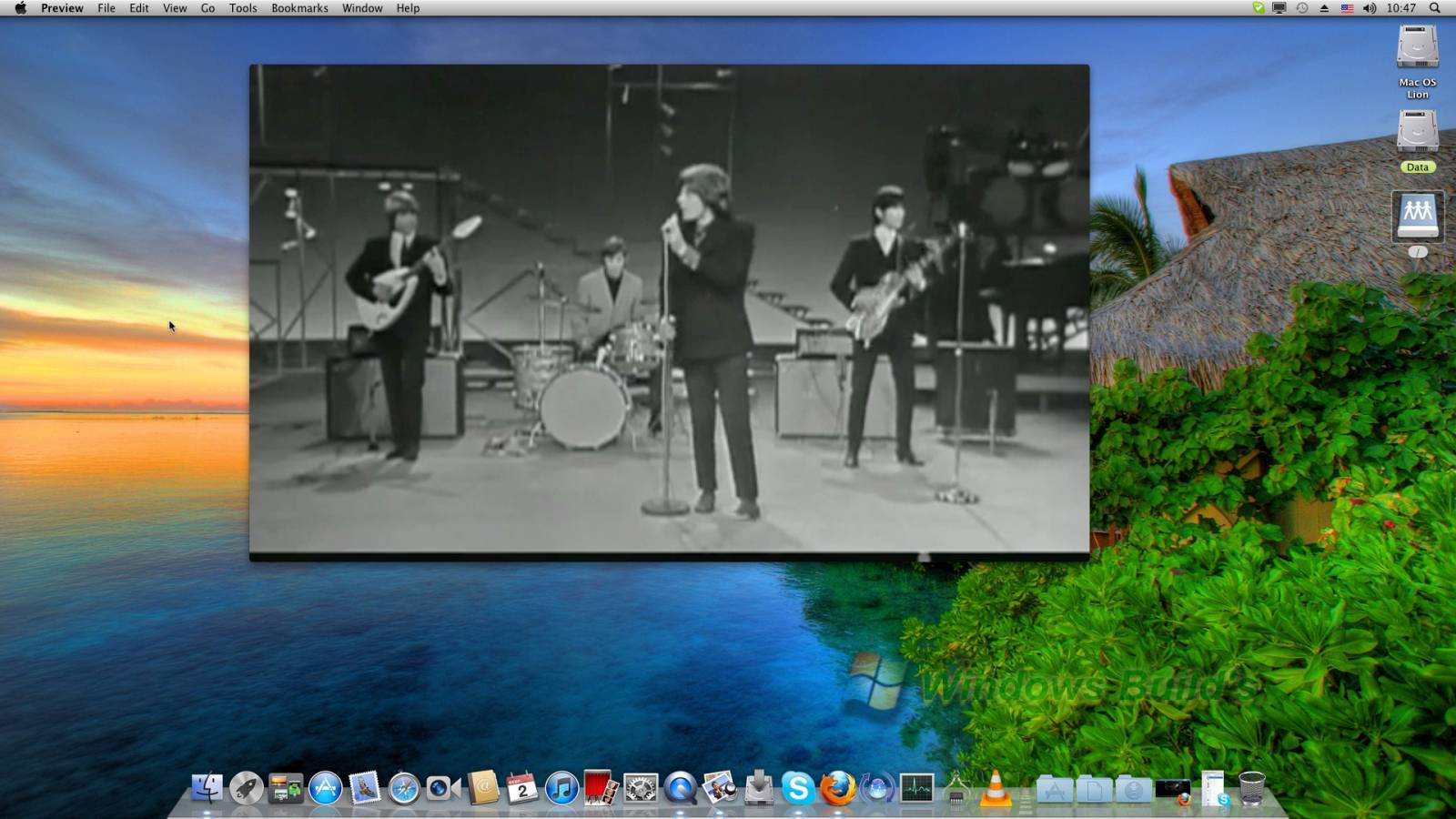The image size is (1456, 819).
Task: Open the Applications folder stack in Dock
Action: point(1055,788)
